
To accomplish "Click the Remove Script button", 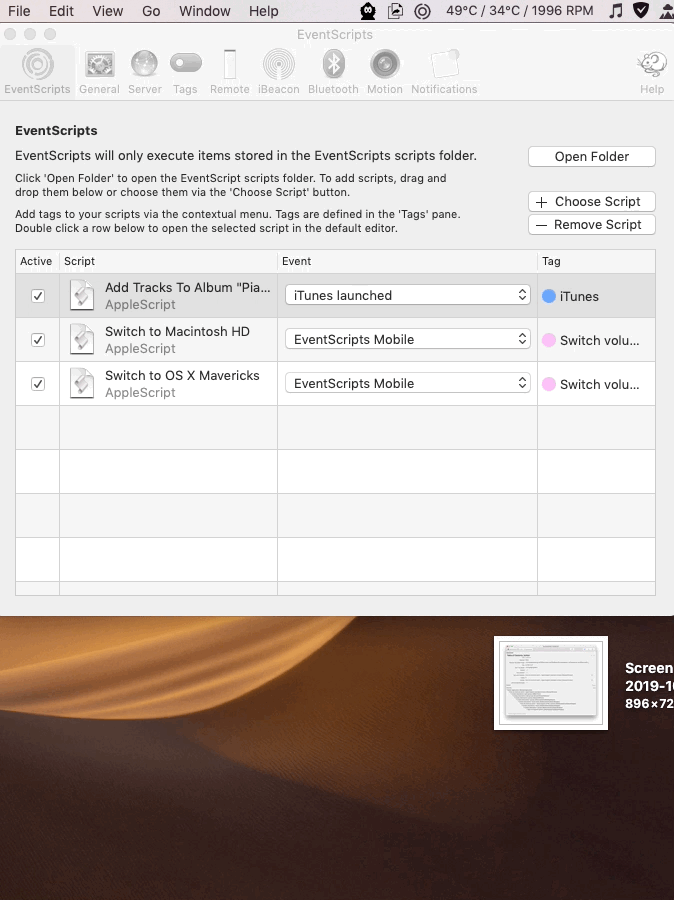I will click(591, 224).
